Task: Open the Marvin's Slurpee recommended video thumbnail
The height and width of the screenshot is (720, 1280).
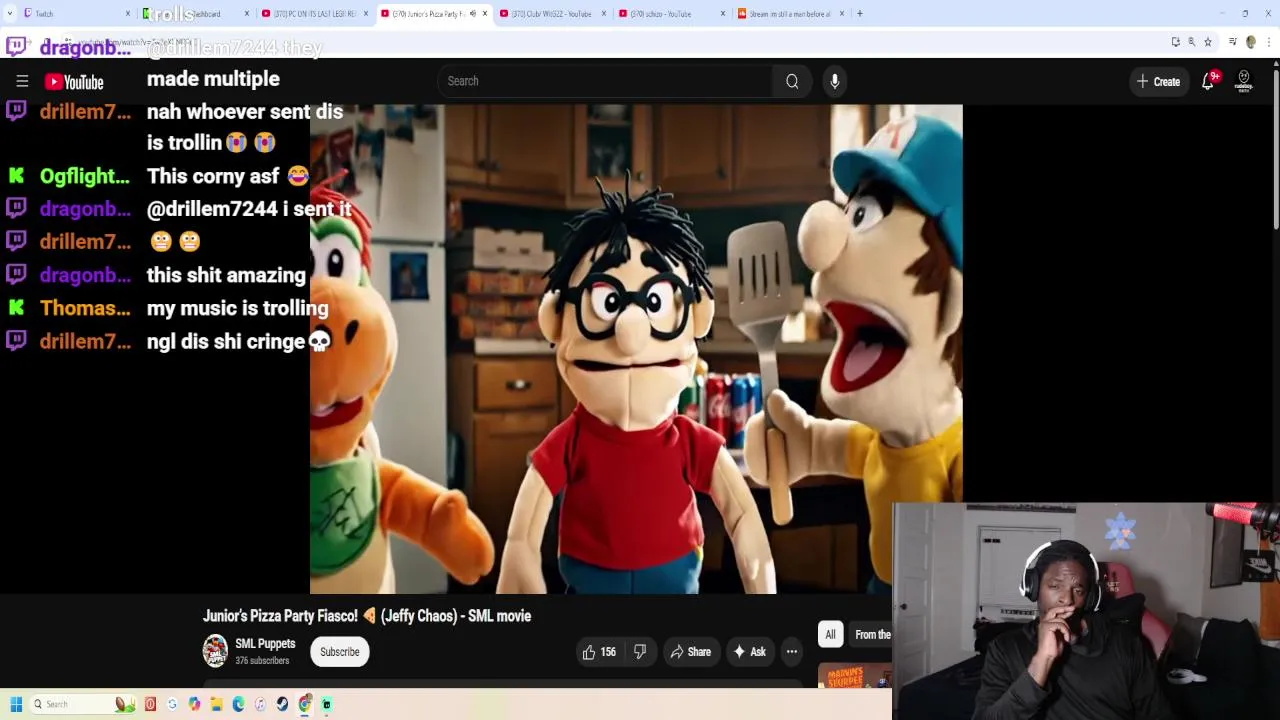Action: [x=855, y=676]
